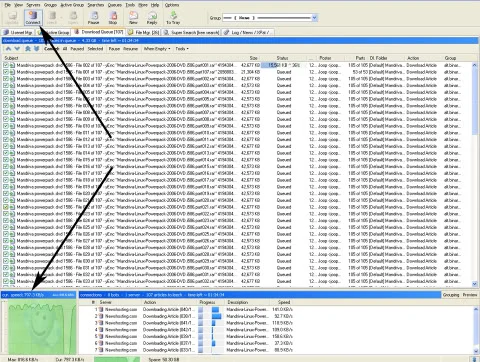This screenshot has height=362, width=480.
Task: Move queue item to bottom icon
Action: [37, 49]
